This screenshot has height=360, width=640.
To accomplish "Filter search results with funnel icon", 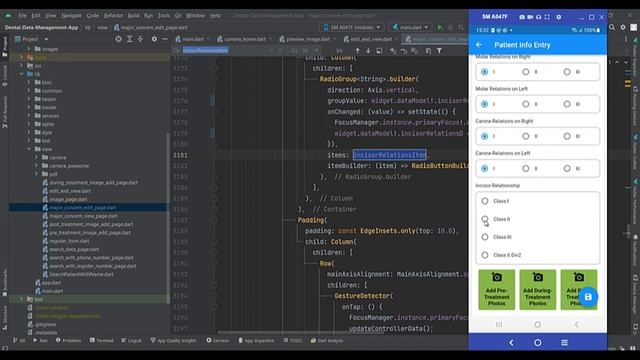I will point(439,51).
